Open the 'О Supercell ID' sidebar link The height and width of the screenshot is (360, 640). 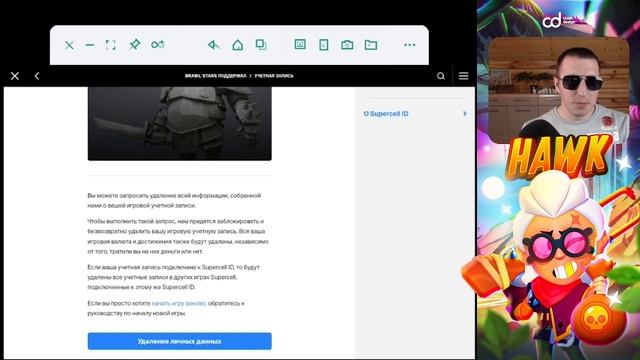(386, 114)
